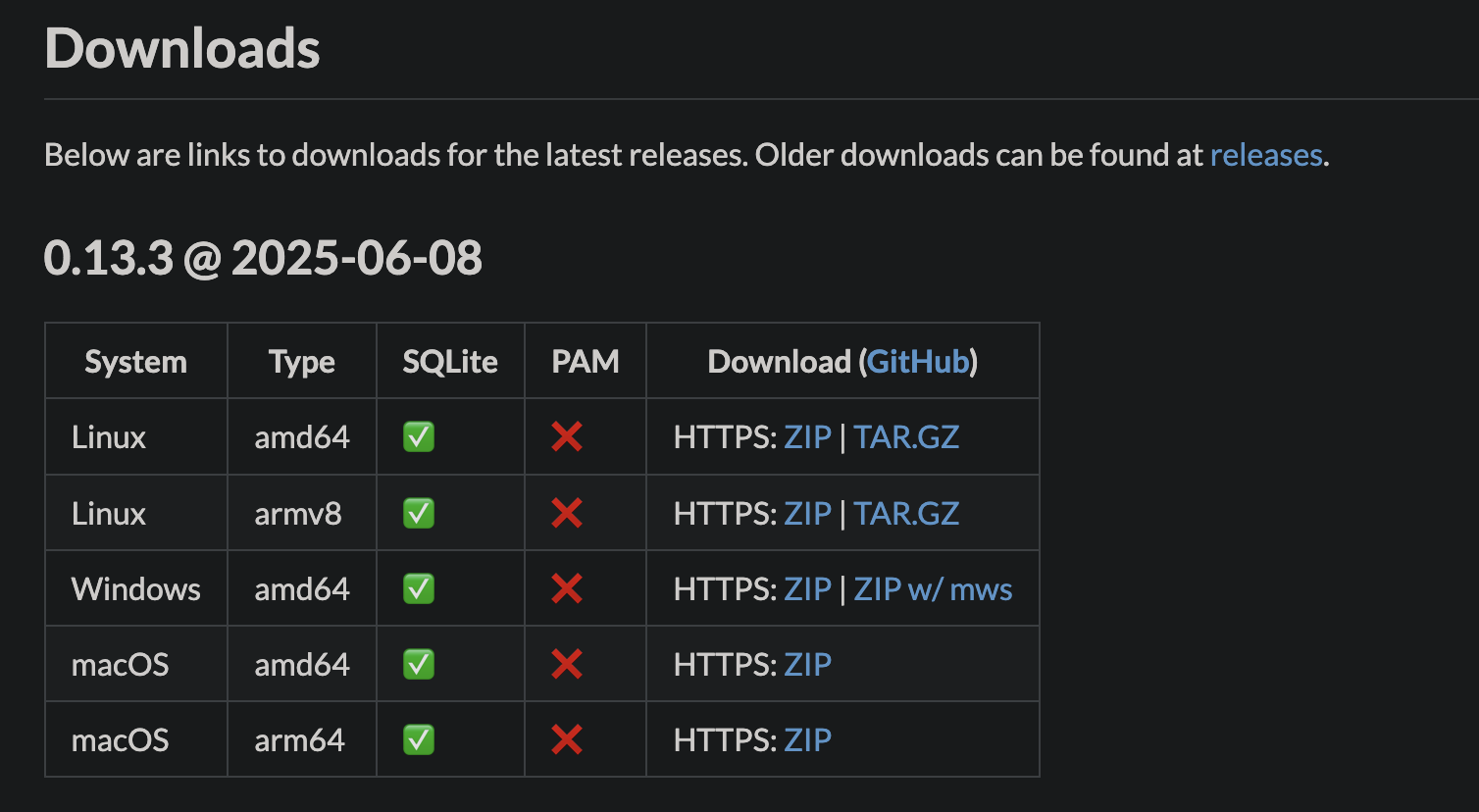Click the green SQLite checkmark for macOS arm64
The image size is (1479, 812).
pyautogui.click(x=419, y=740)
